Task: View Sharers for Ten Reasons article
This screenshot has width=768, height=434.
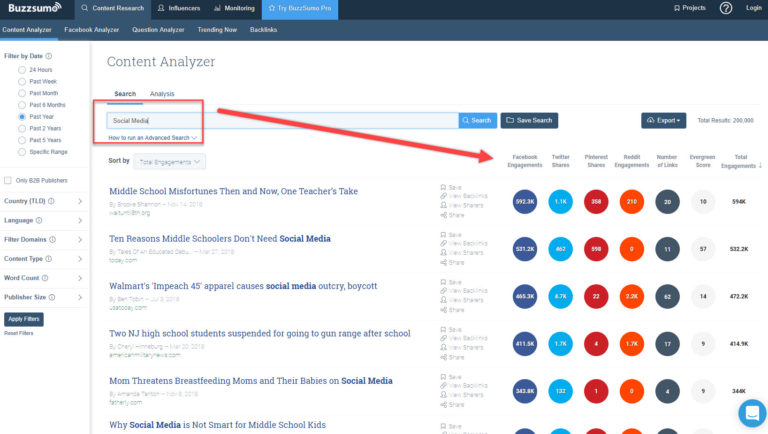Action: [x=461, y=253]
